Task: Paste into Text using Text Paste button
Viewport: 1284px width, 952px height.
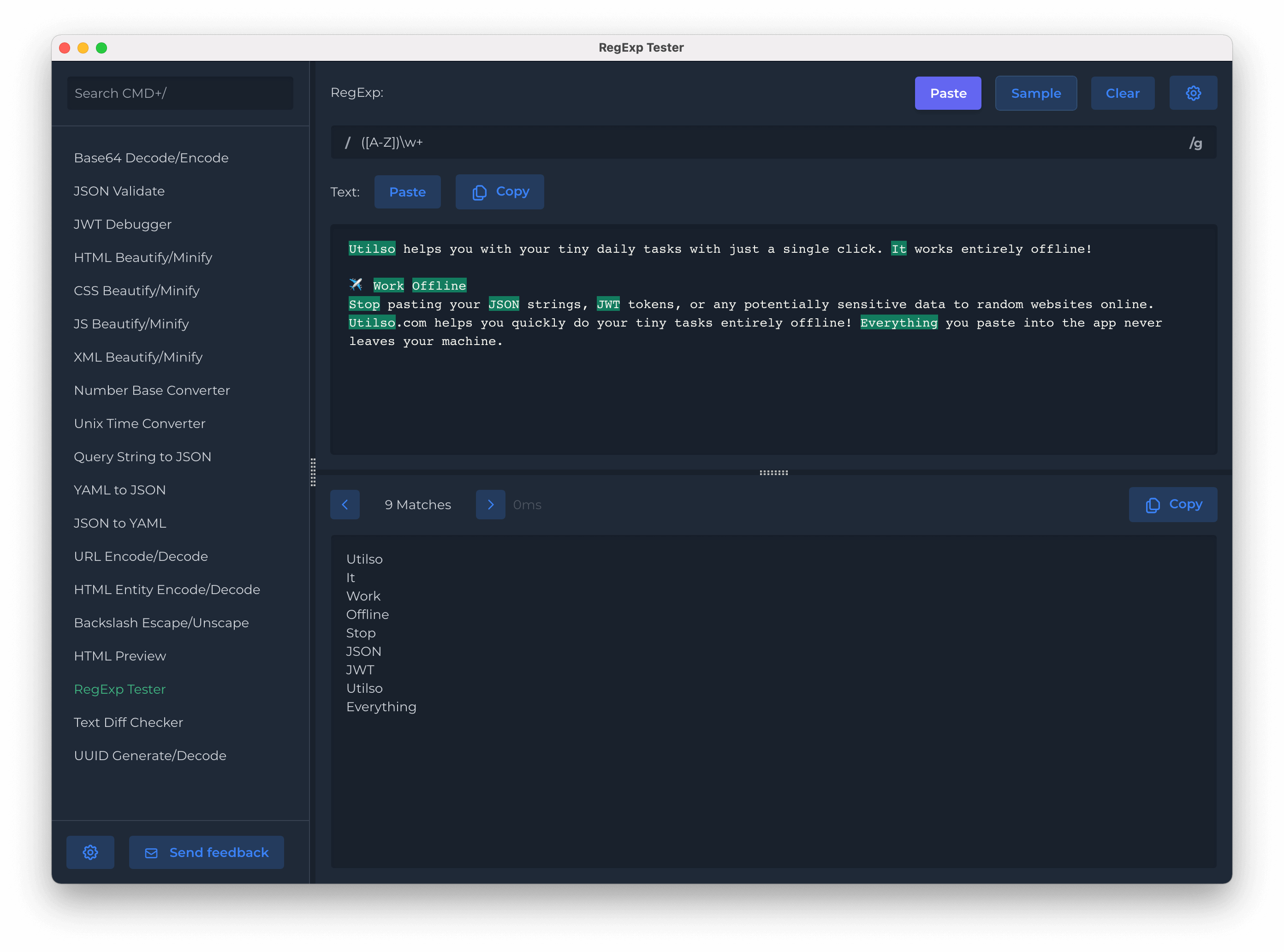Action: 407,191
